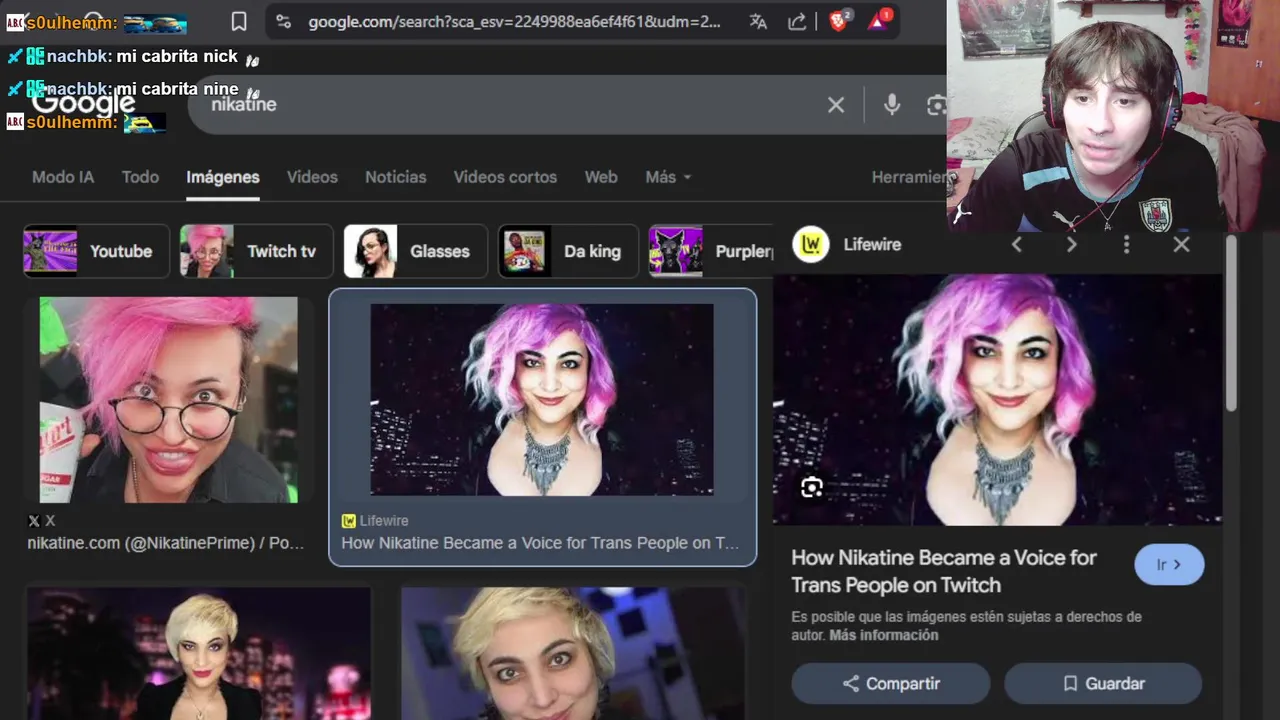Viewport: 1280px width, 720px height.
Task: Click nikatine.com (@NikatinePrime) result title
Action: coord(166,543)
